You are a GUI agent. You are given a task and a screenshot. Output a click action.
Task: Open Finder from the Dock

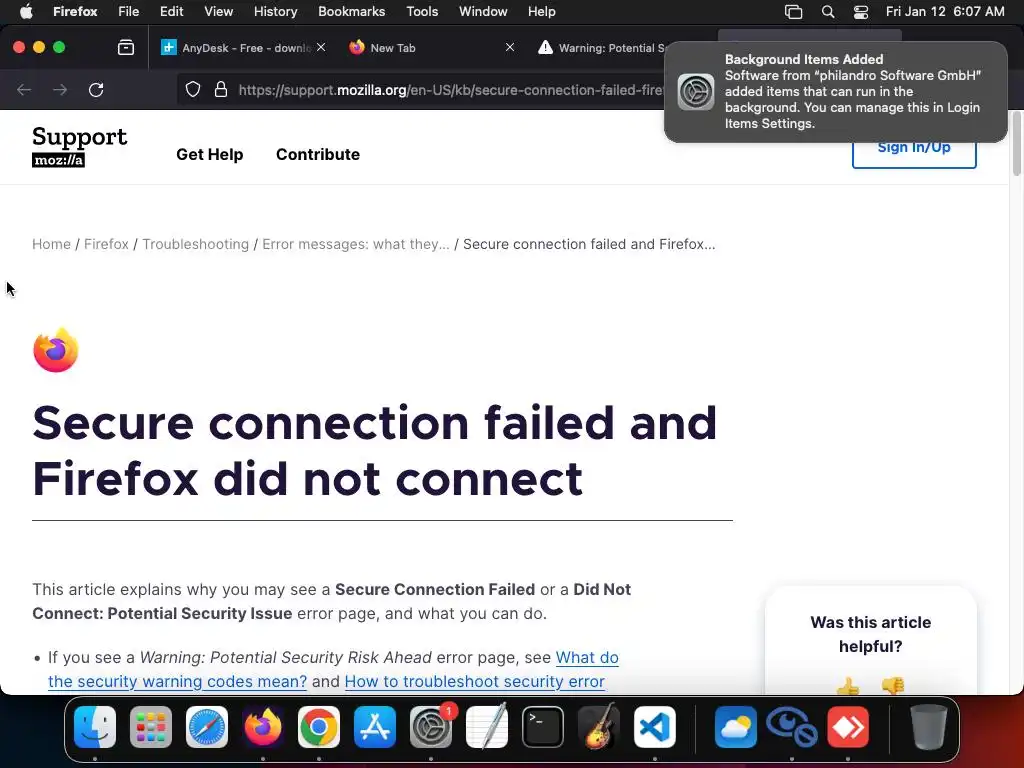pyautogui.click(x=95, y=727)
